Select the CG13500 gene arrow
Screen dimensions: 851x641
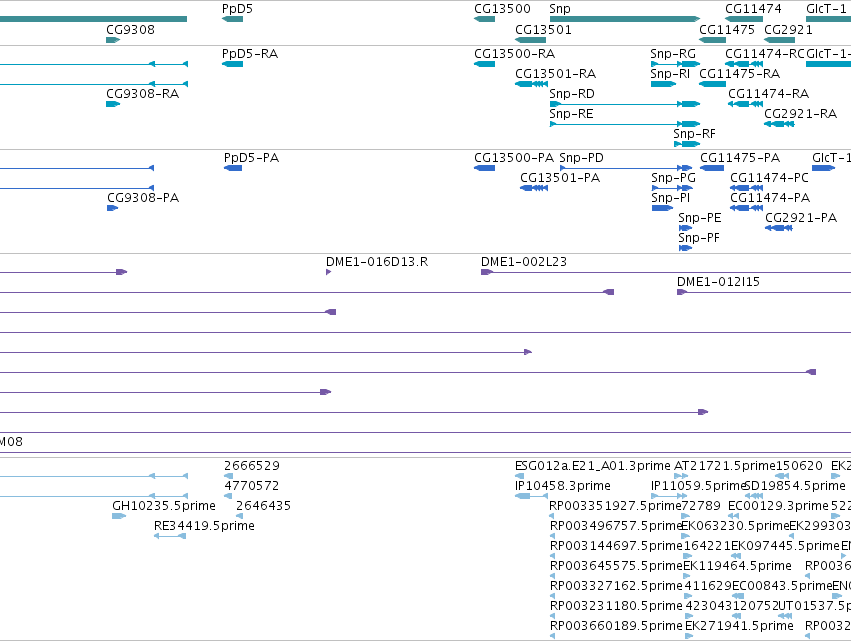(485, 19)
